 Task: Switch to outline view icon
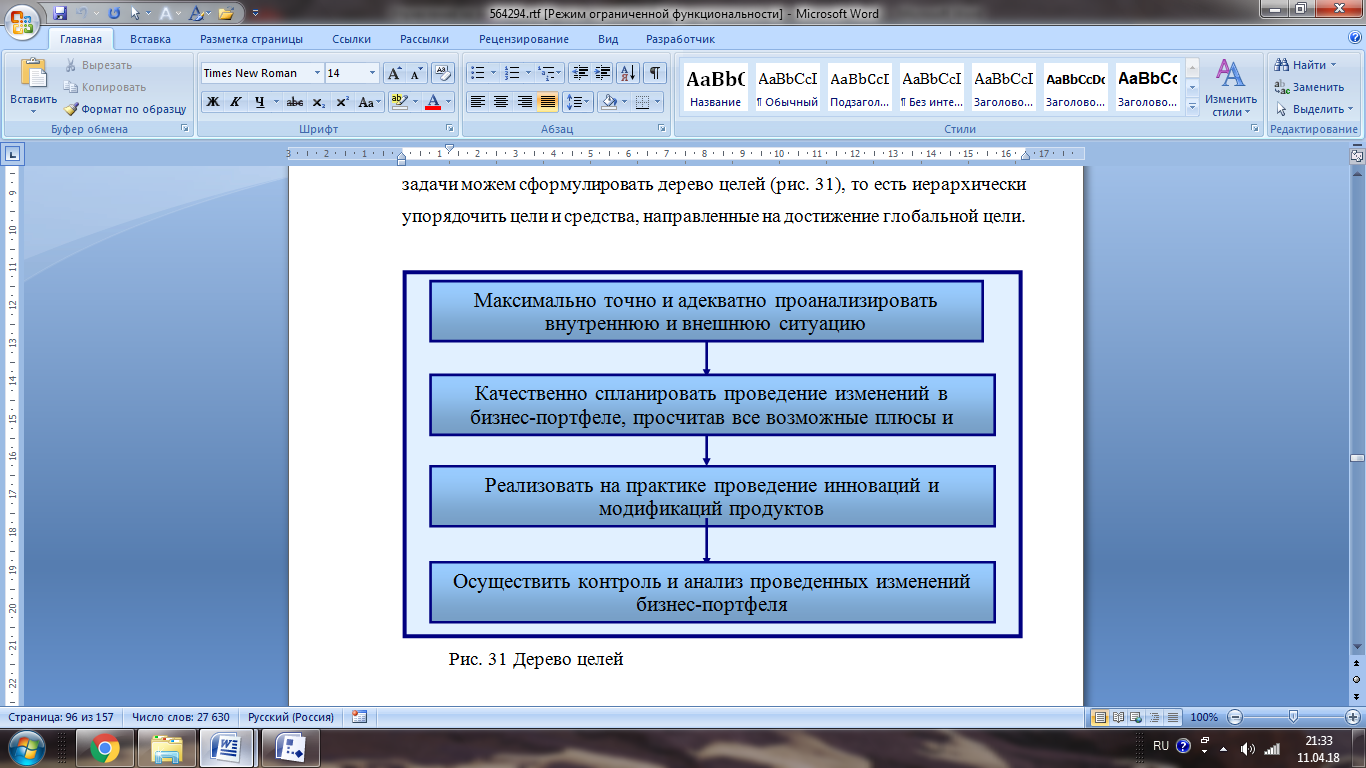click(x=1154, y=717)
